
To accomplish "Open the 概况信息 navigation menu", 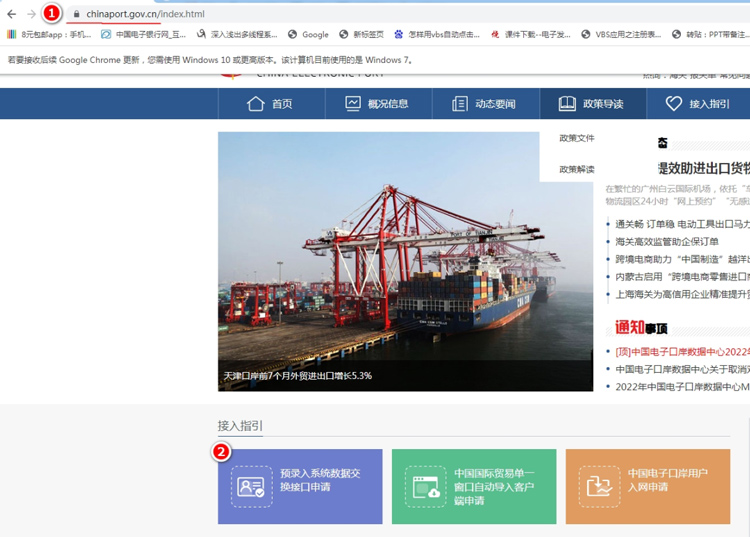I will click(x=379, y=103).
